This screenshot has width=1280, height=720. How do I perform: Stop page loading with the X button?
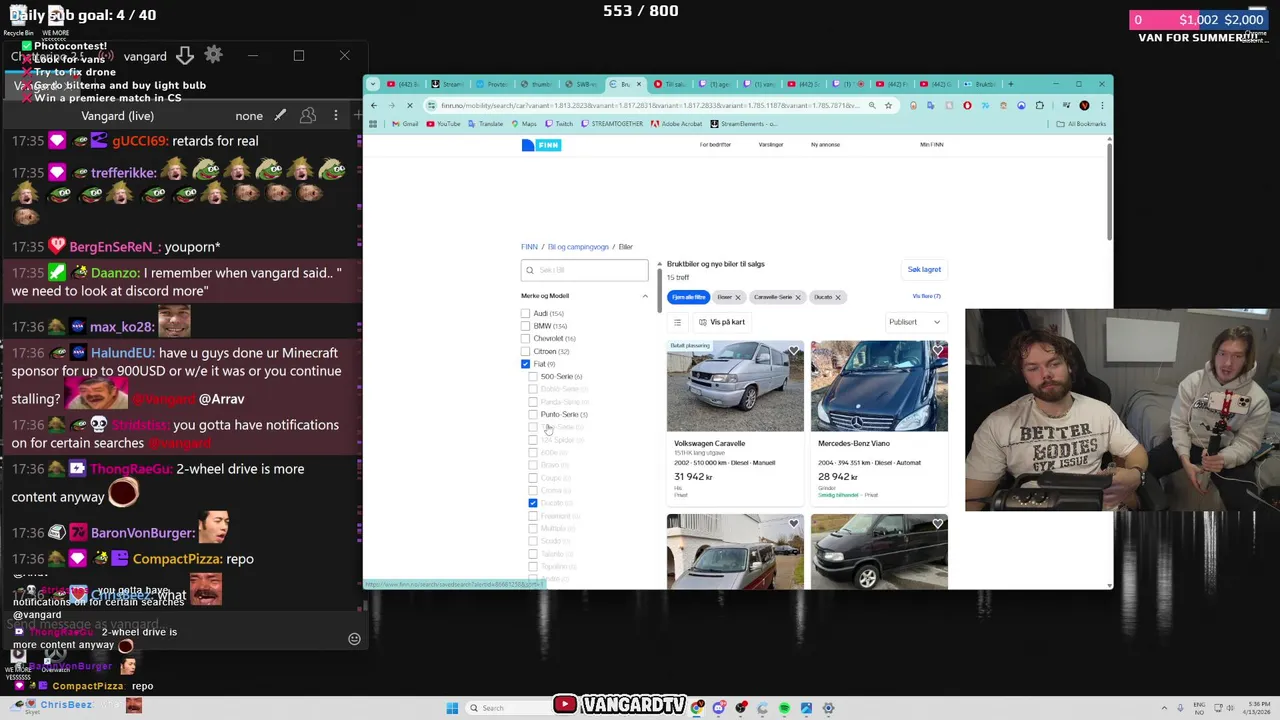click(x=409, y=105)
